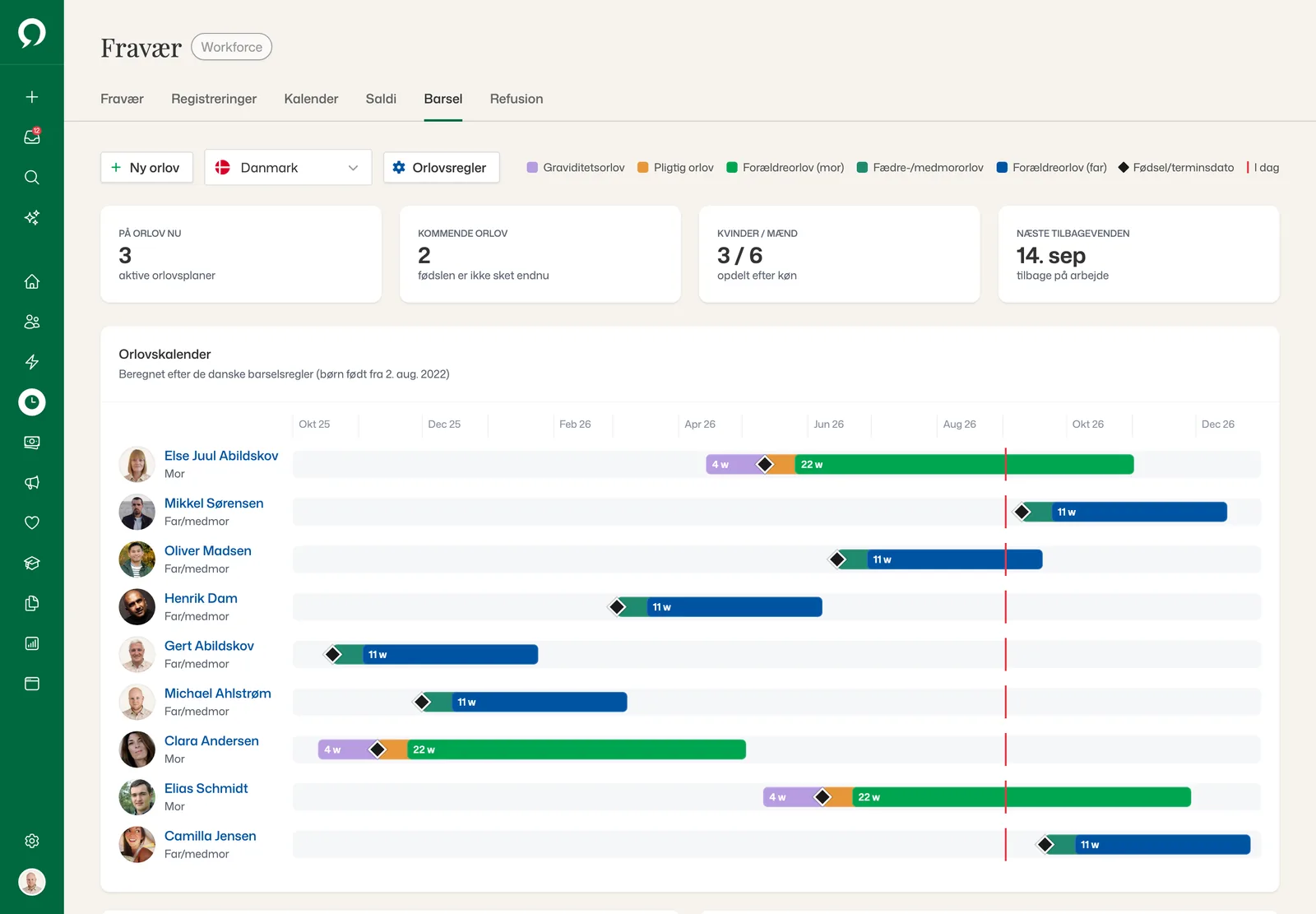Open the documents icon in sidebar
Screen dimensions: 1316x914
click(x=32, y=603)
